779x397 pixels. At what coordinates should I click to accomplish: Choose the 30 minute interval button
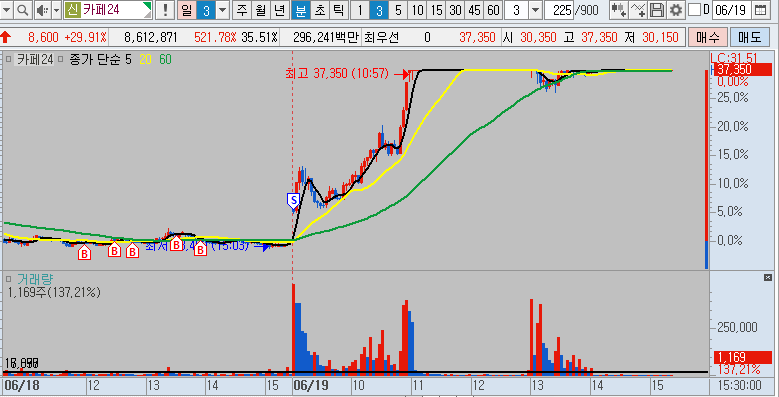click(x=455, y=10)
